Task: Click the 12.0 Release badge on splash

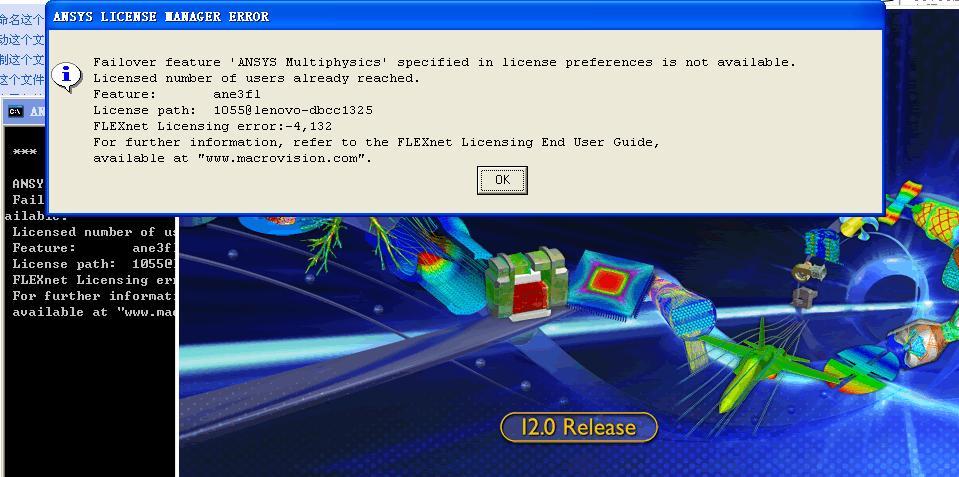Action: tap(579, 427)
